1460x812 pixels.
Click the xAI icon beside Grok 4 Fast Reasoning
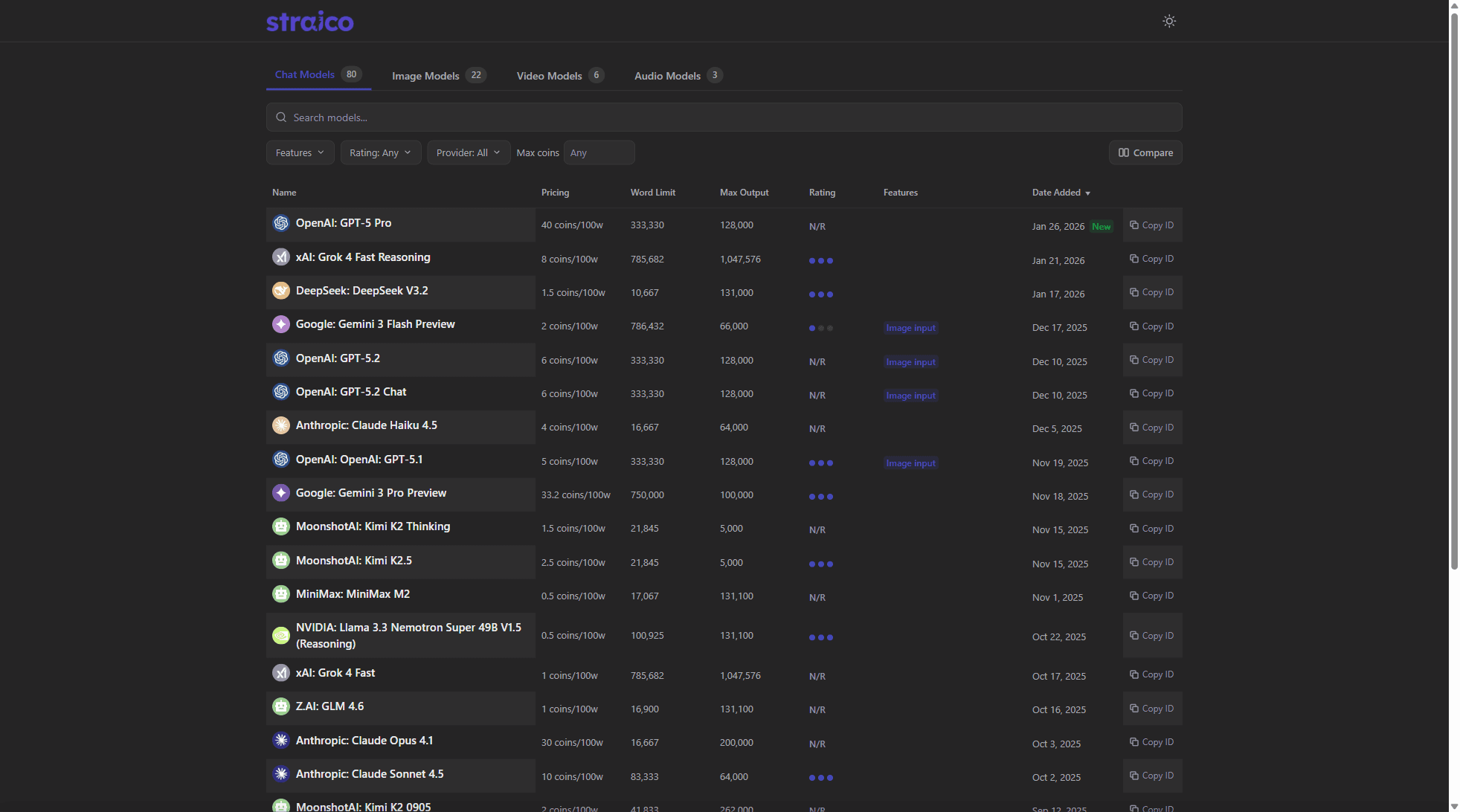281,257
